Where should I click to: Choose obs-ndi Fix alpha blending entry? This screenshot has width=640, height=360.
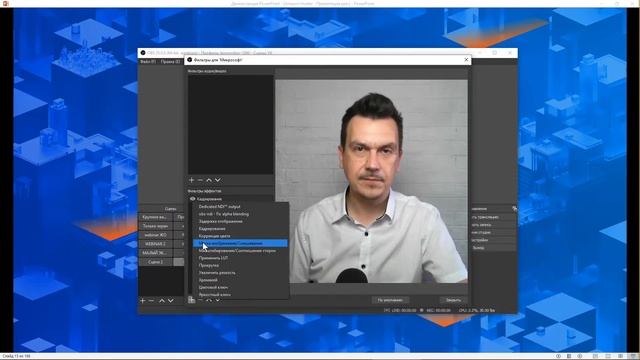point(240,214)
